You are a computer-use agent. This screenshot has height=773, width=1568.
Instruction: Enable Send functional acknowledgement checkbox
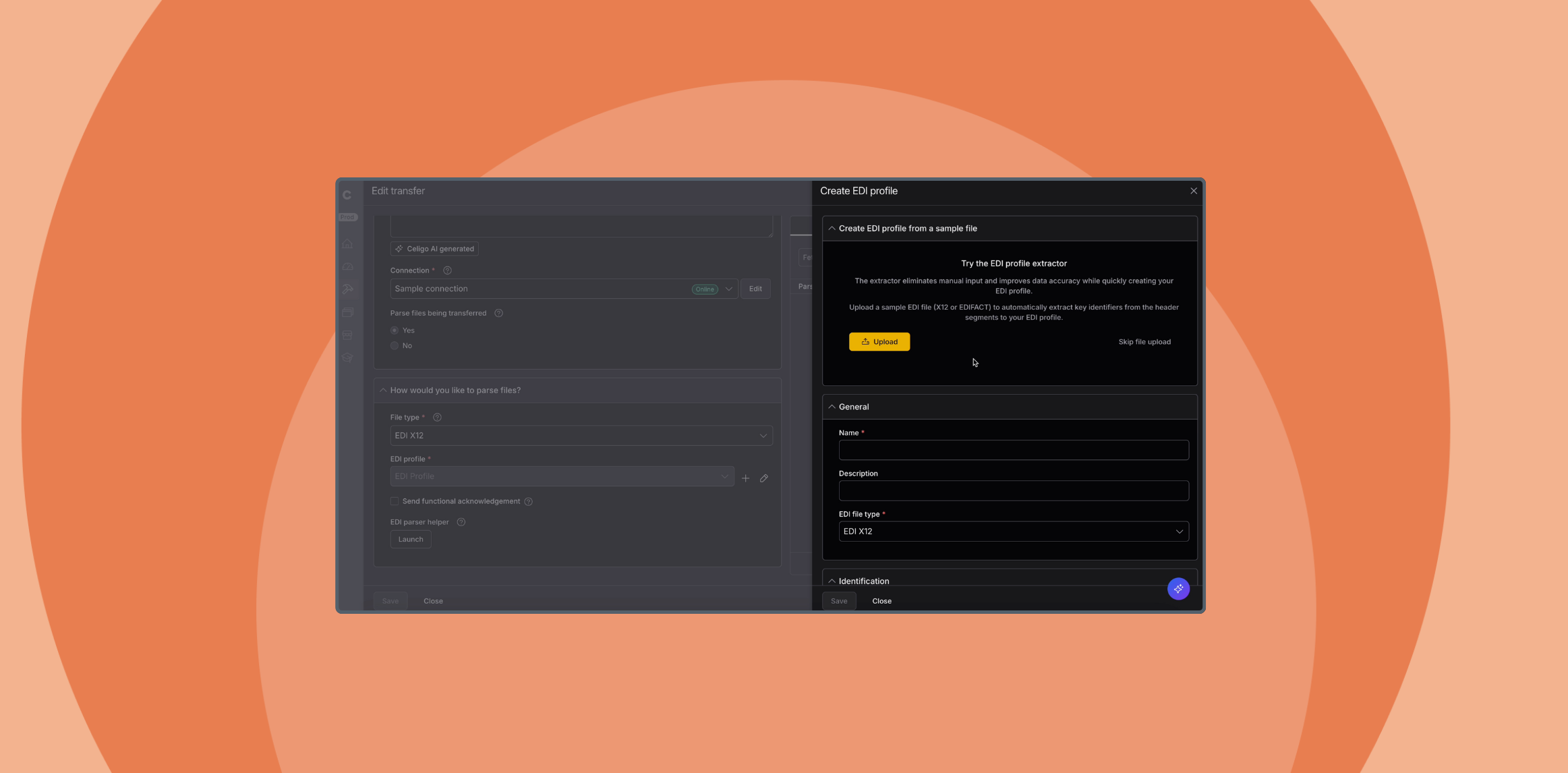pos(395,501)
